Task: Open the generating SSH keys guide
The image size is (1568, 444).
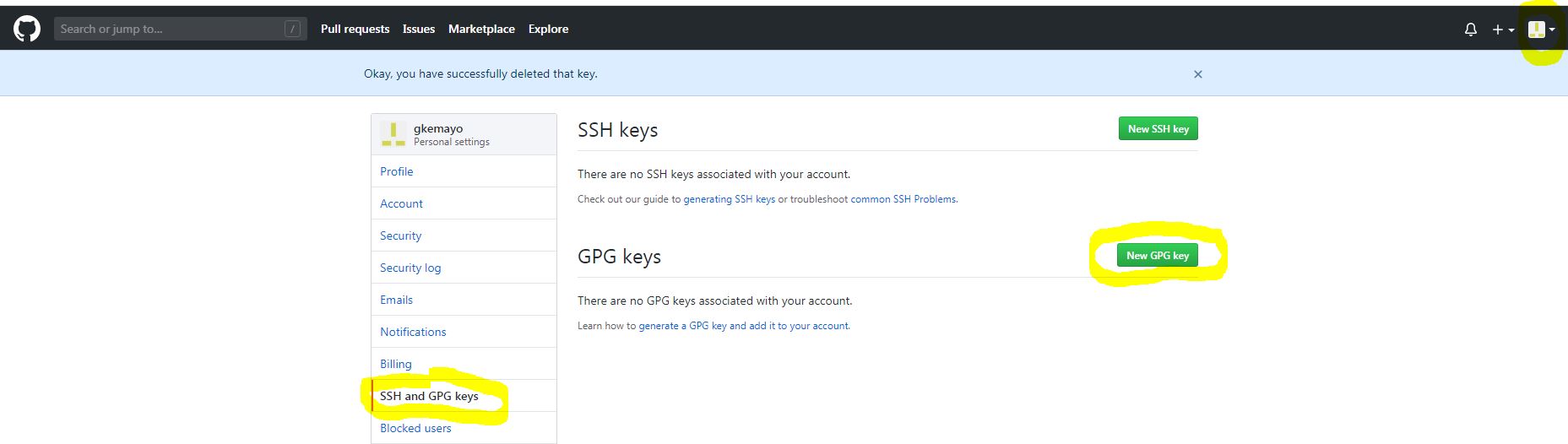Action: (729, 199)
